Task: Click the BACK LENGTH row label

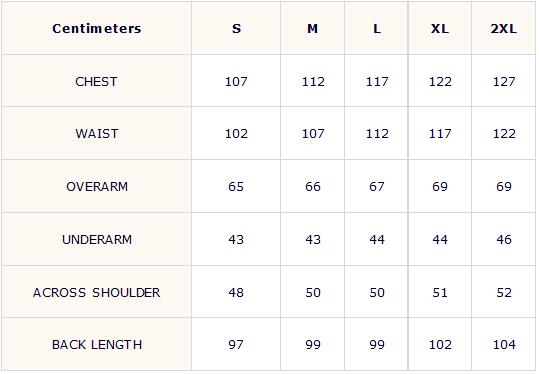Action: [x=97, y=345]
